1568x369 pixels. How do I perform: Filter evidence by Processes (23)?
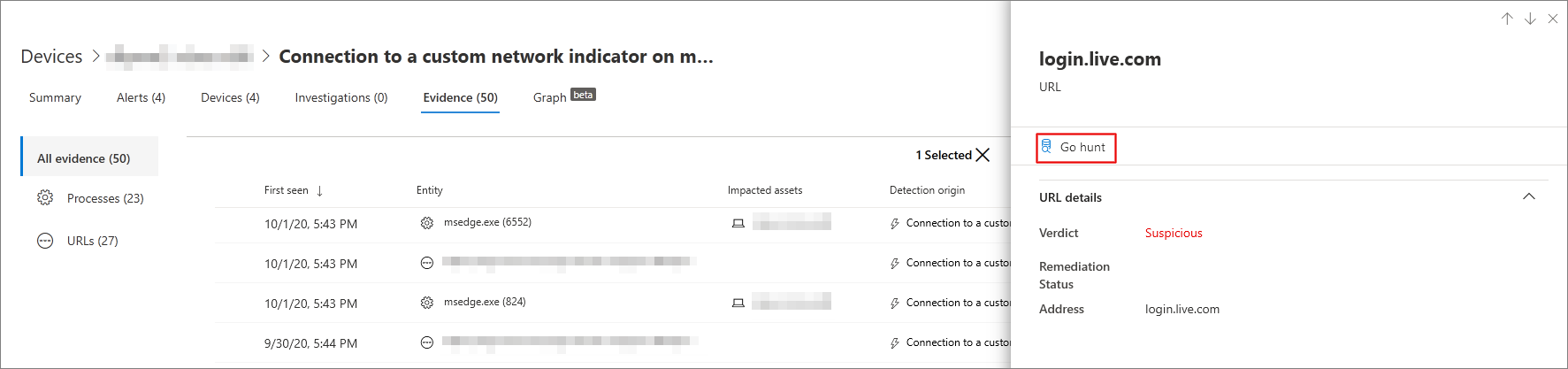(x=104, y=198)
